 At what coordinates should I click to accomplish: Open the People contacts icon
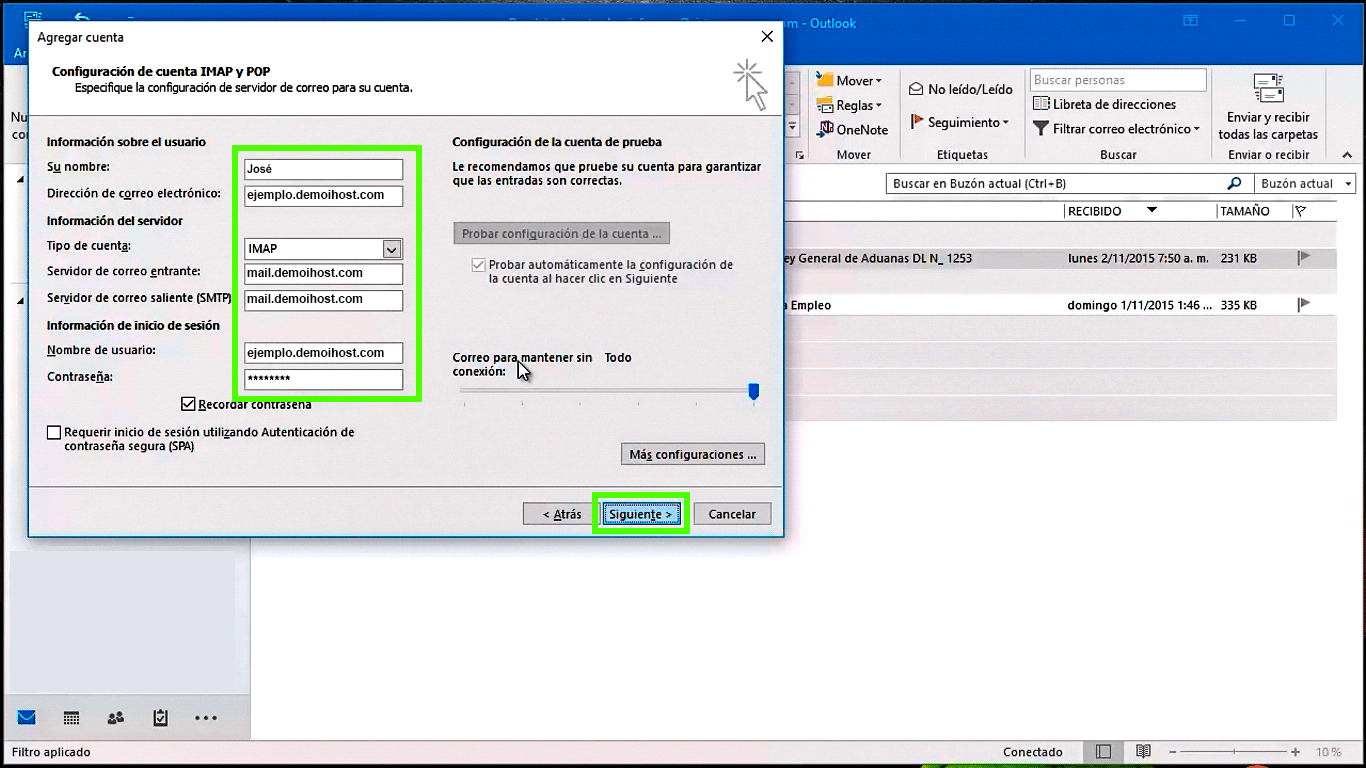[116, 718]
